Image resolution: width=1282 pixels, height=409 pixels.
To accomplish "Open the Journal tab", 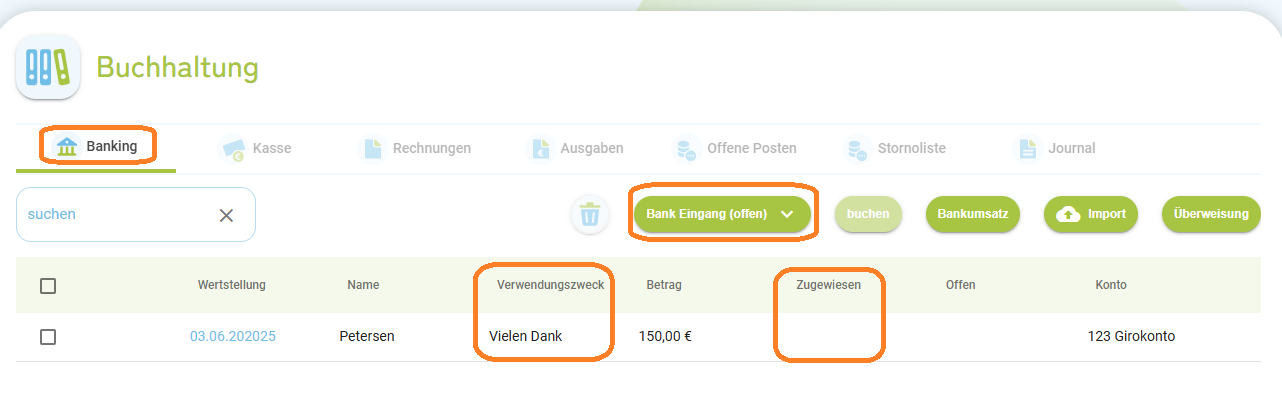I will pos(1055,148).
